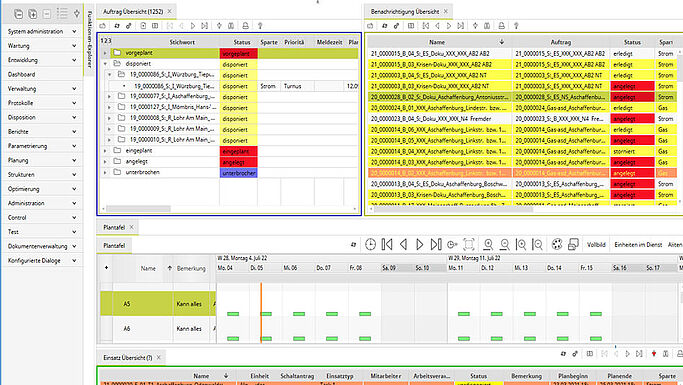The image size is (683, 385).
Task: Select the storniert status cell
Action: 632,151
